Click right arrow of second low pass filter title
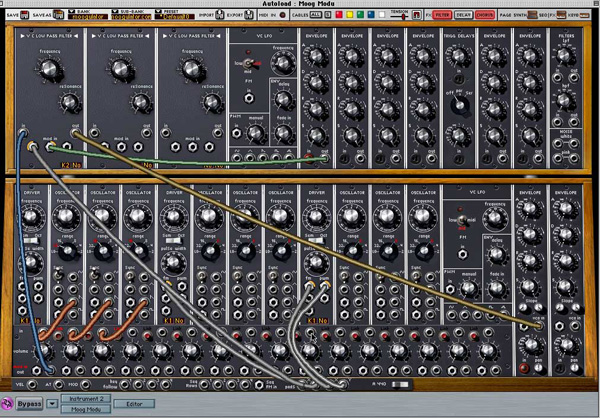The height and width of the screenshot is (418, 600). pyautogui.click(x=147, y=36)
